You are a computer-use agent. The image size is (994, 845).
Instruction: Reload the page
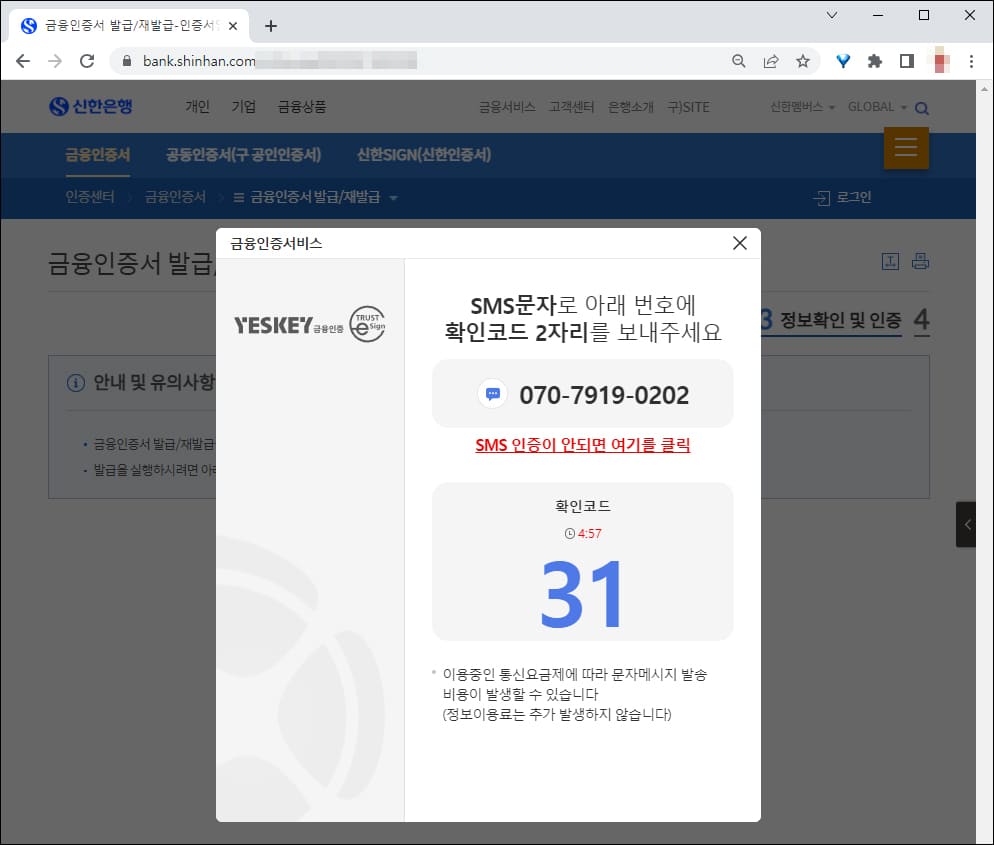(87, 61)
